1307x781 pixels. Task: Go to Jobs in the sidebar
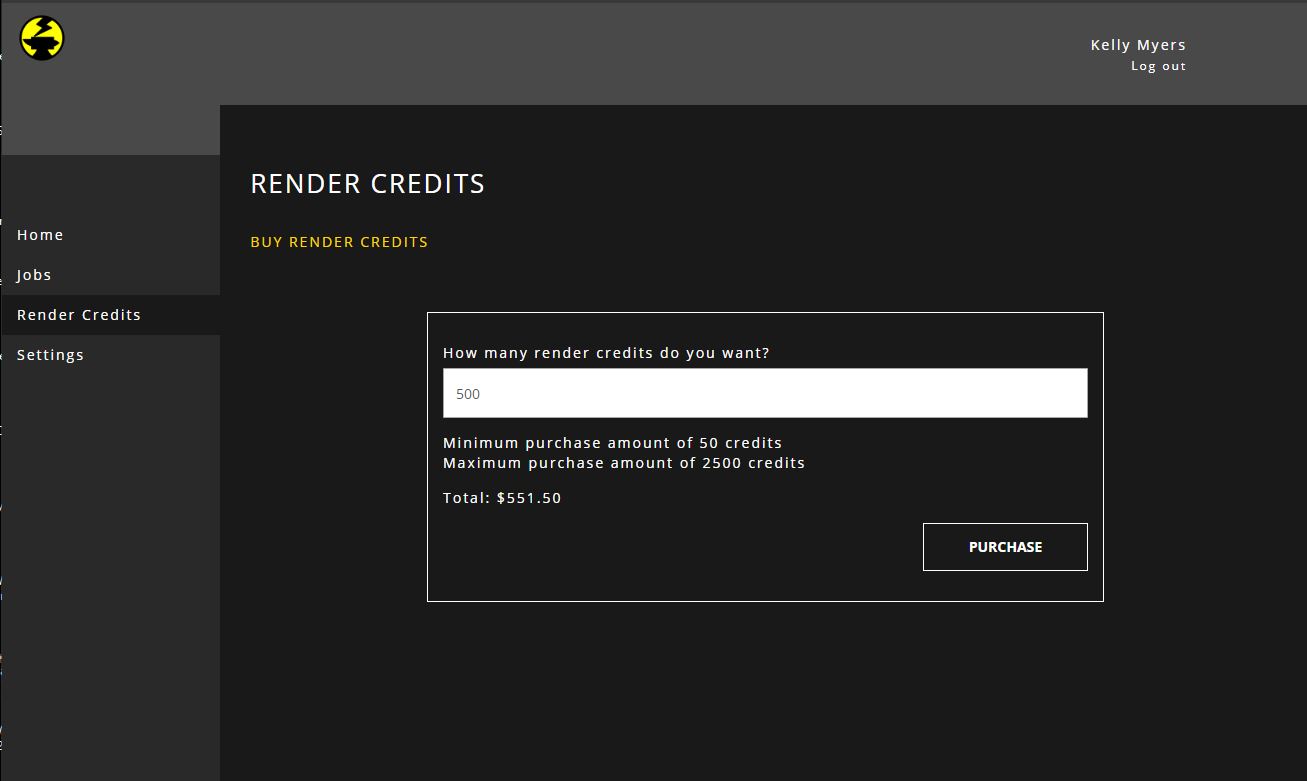(x=34, y=275)
